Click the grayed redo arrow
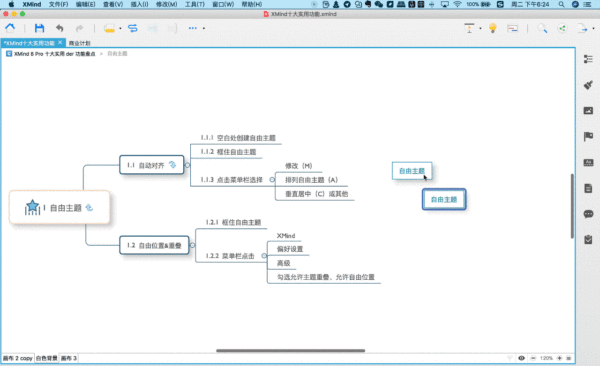Image resolution: width=600 pixels, height=366 pixels. click(79, 28)
